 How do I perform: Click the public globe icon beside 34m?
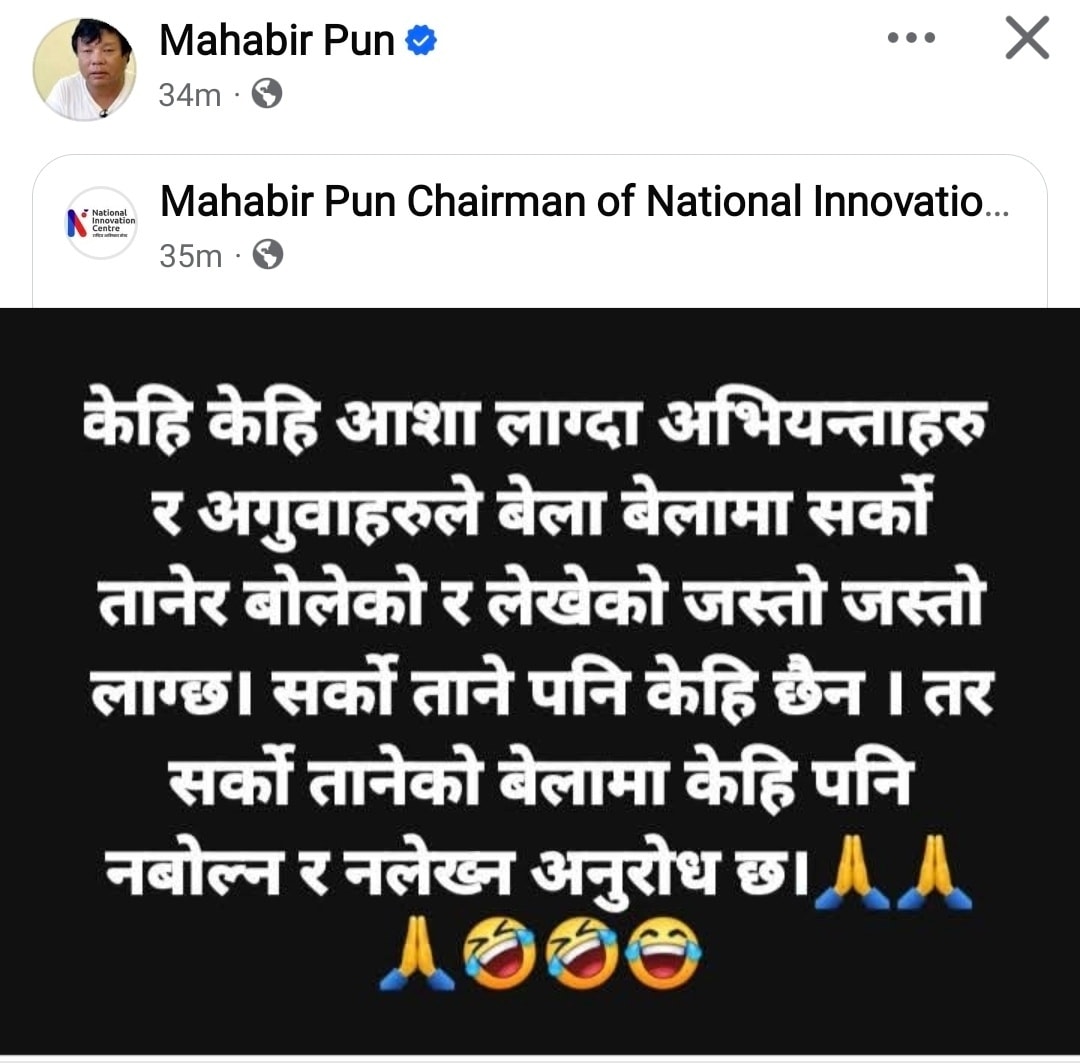click(267, 94)
